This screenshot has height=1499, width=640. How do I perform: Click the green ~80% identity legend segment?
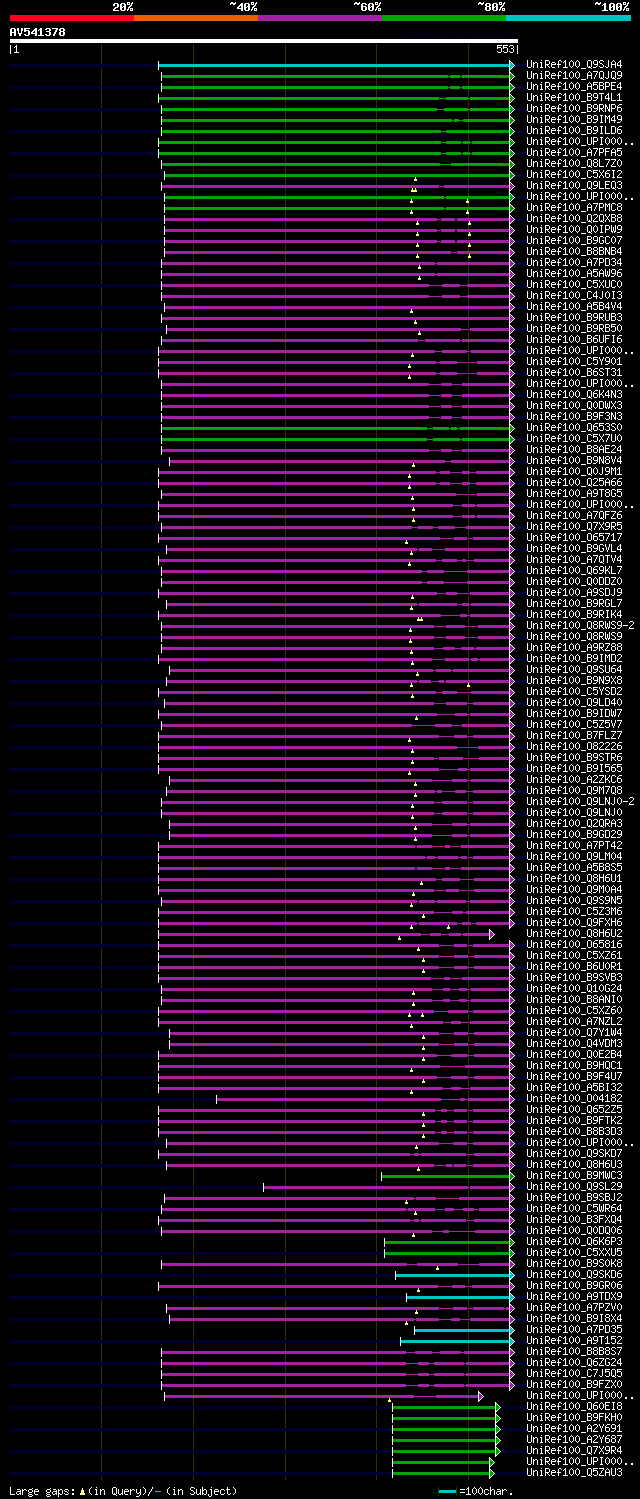[x=444, y=18]
